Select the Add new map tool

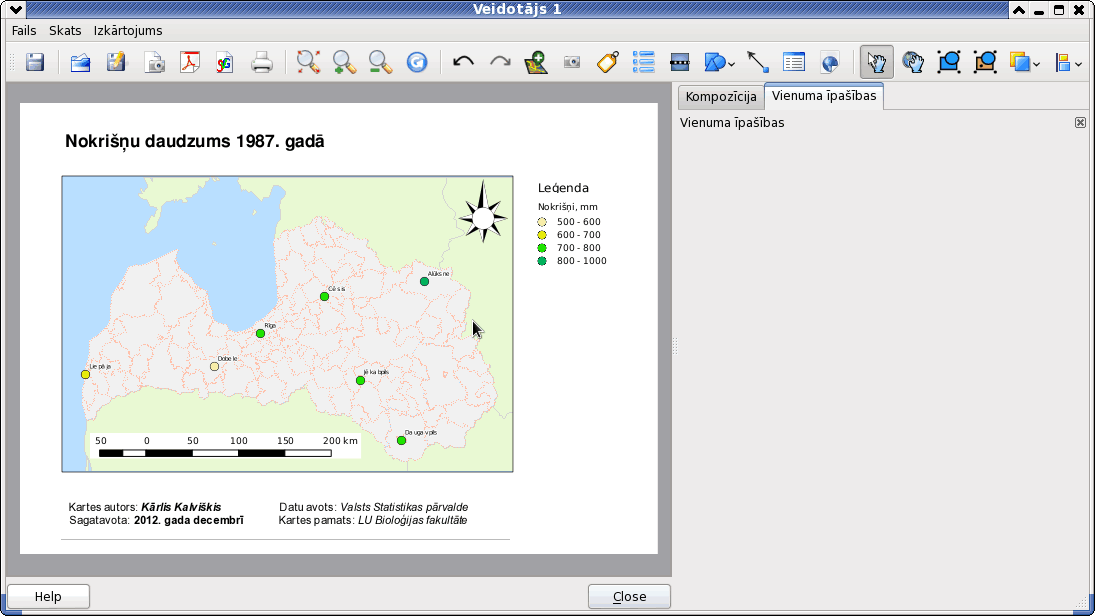click(536, 62)
